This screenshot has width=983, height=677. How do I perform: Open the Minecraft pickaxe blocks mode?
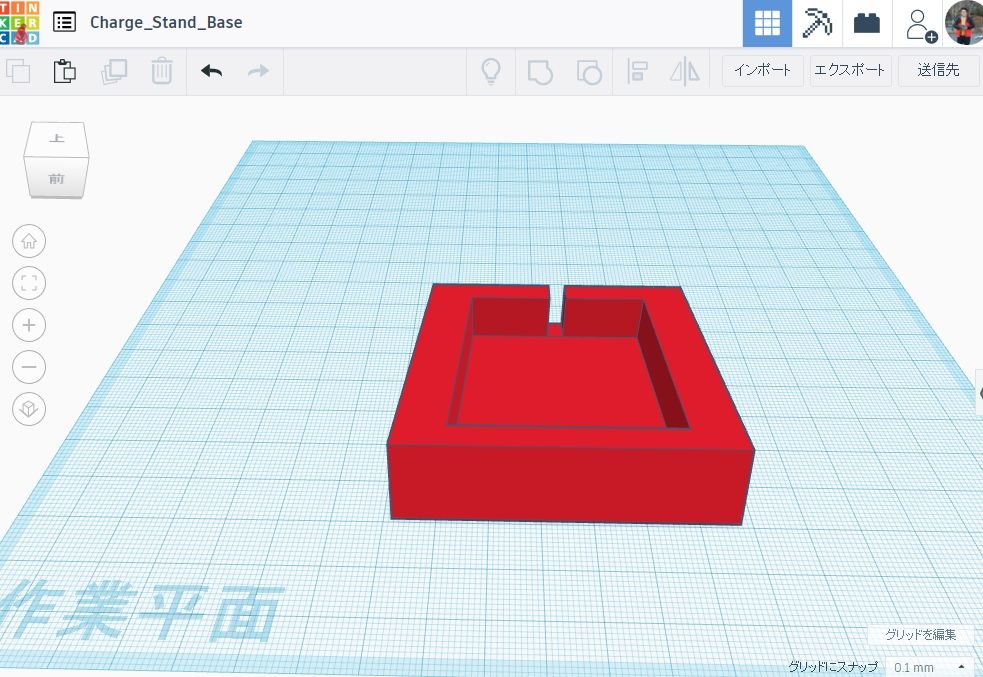pyautogui.click(x=817, y=23)
